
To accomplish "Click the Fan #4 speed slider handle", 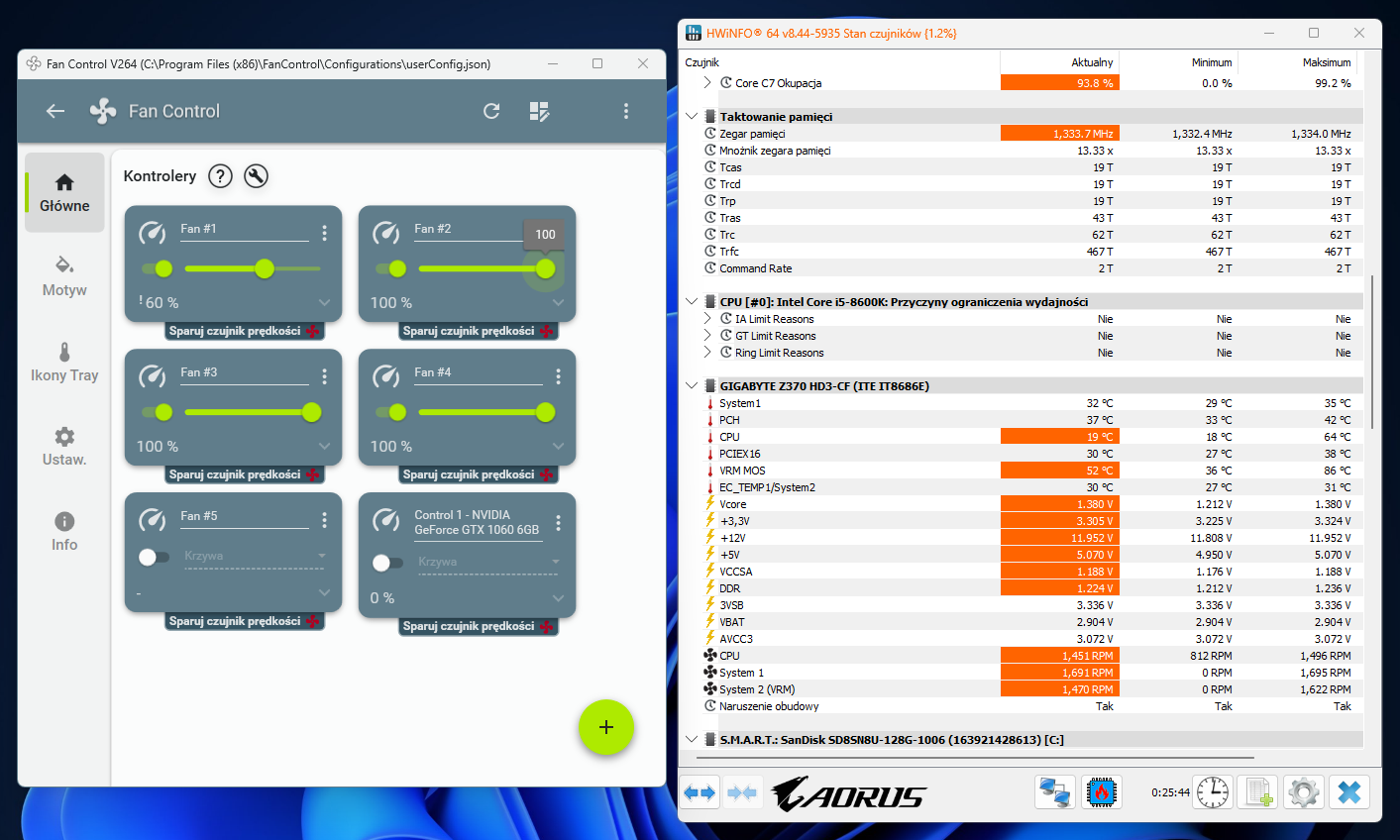I will tap(546, 412).
